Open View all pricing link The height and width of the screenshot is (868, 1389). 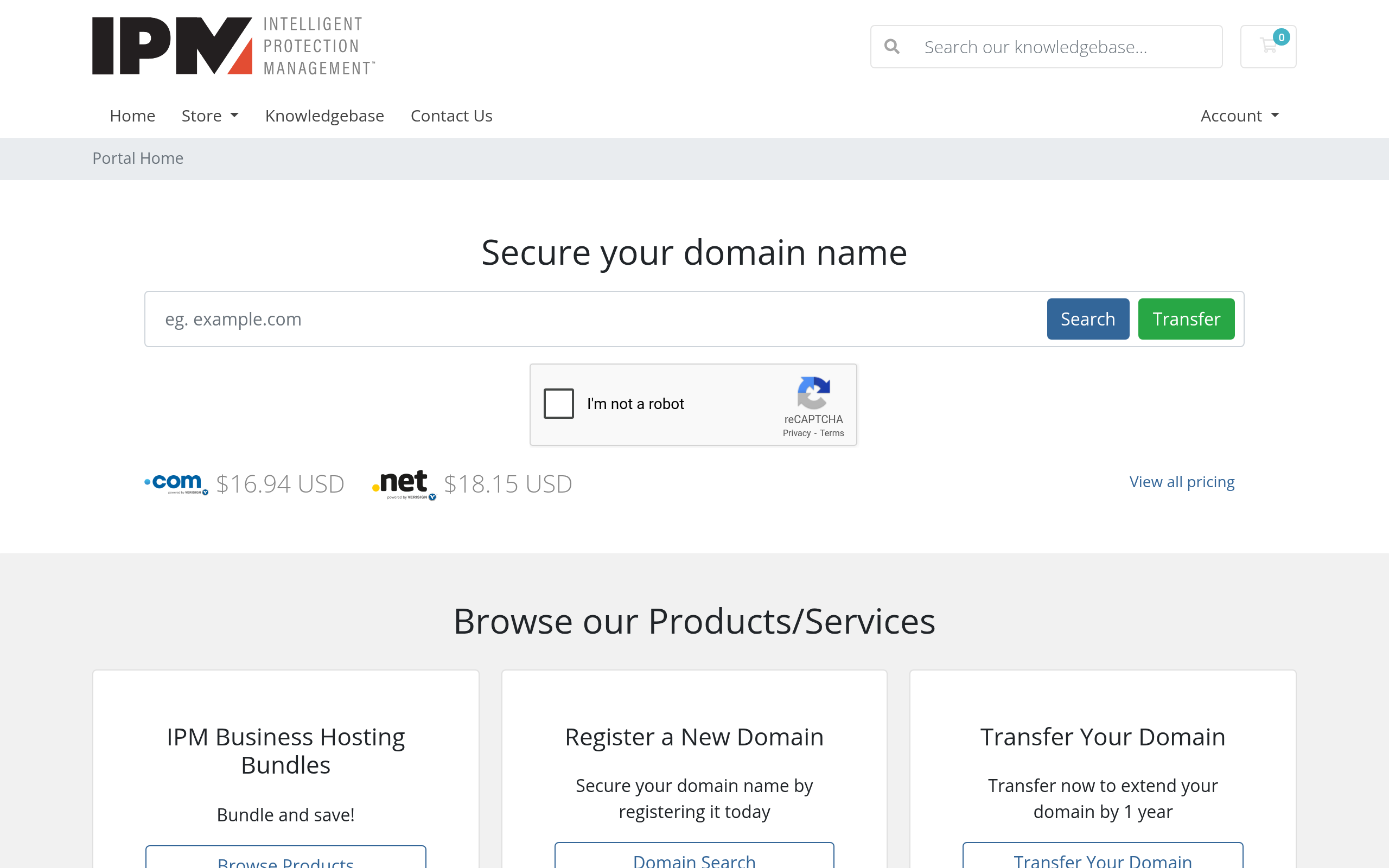pos(1182,482)
